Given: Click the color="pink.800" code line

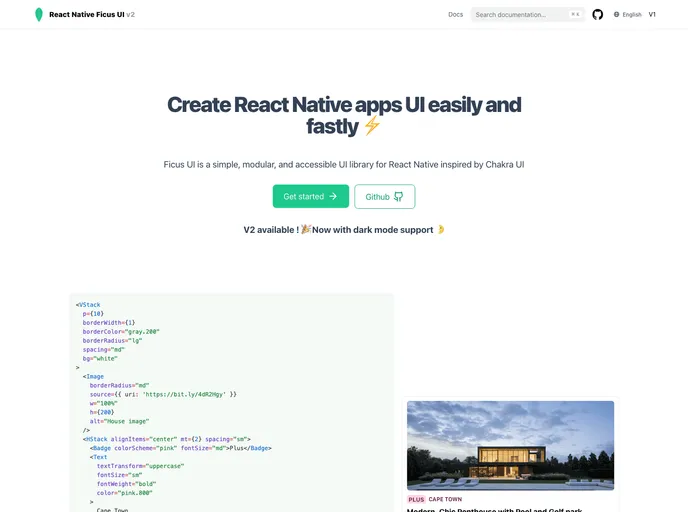Looking at the screenshot, I should (x=125, y=493).
